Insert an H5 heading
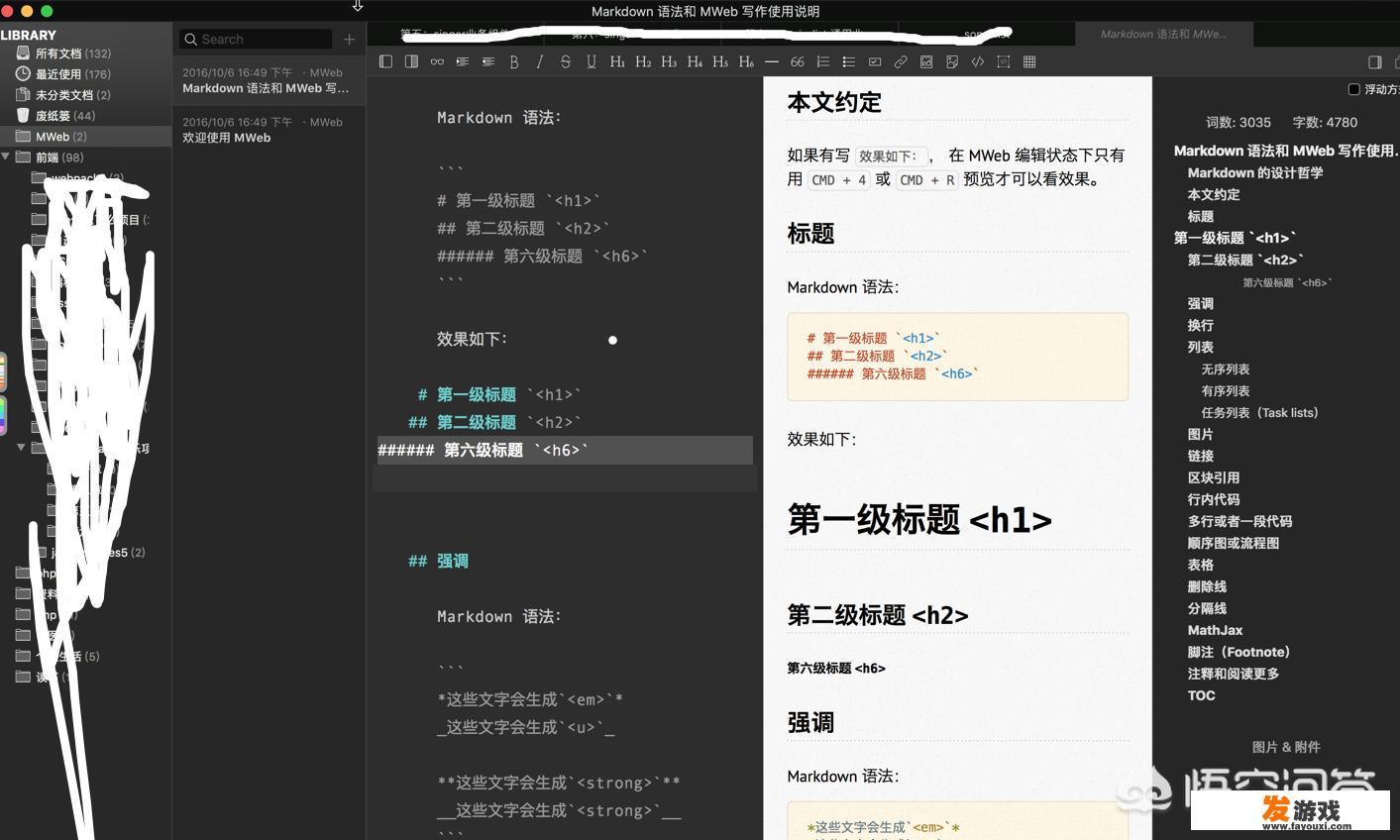This screenshot has height=840, width=1400. (720, 61)
